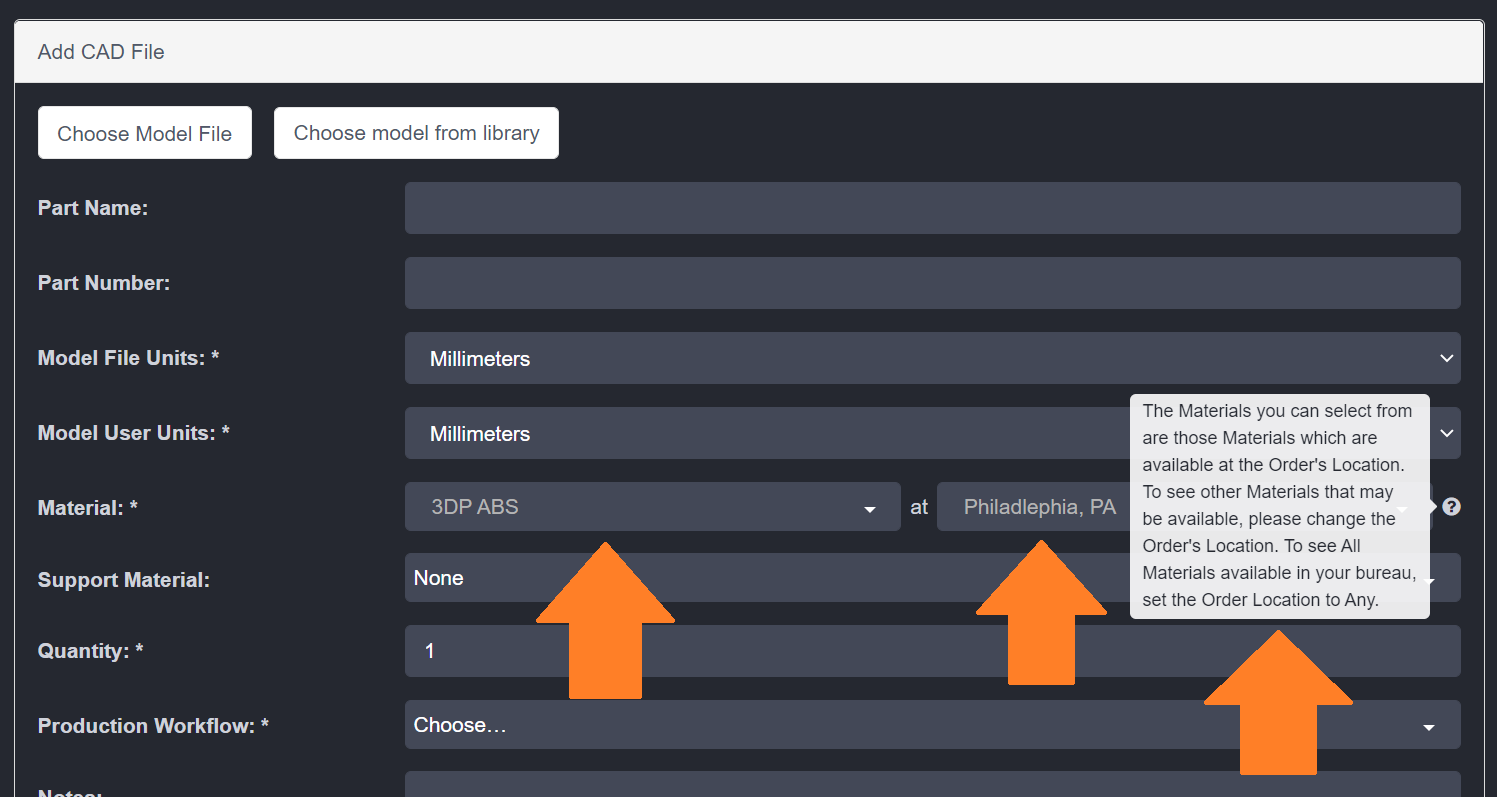Click the Quantity label
This screenshot has width=1497, height=797.
tap(90, 651)
